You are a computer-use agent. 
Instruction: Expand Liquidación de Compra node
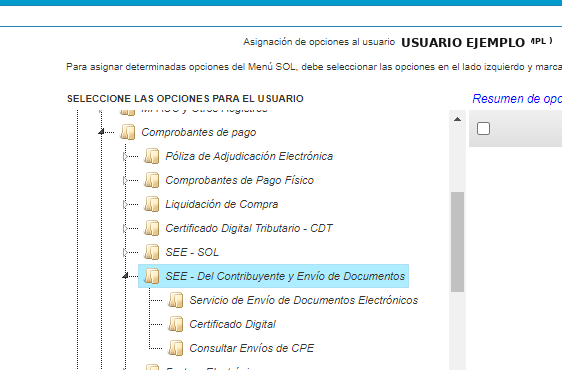pos(125,204)
